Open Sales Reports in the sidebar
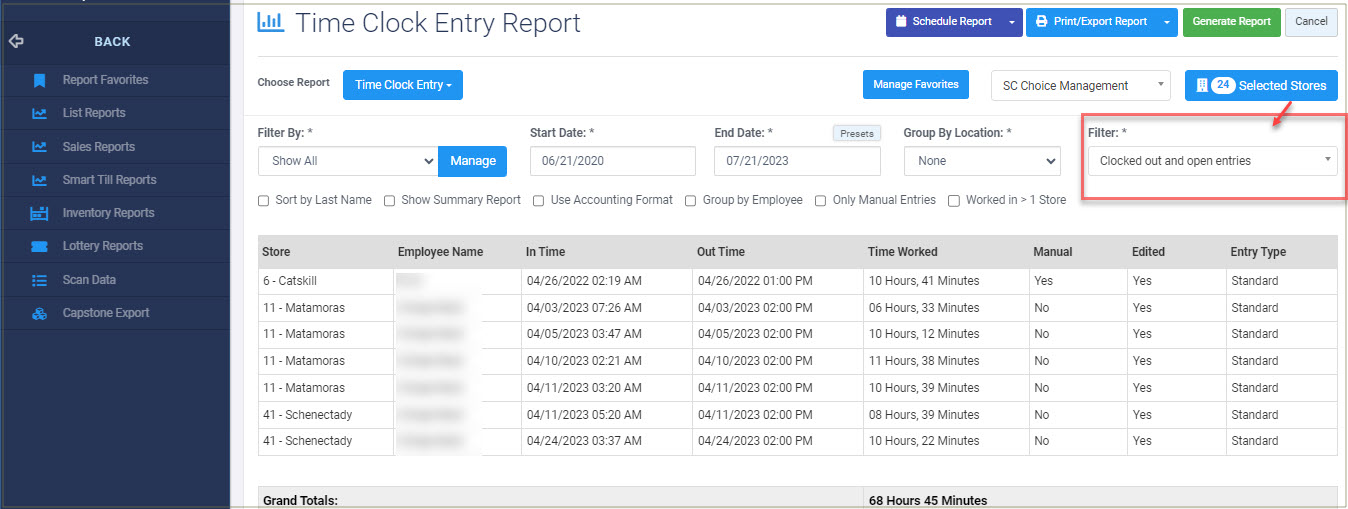 pos(98,147)
